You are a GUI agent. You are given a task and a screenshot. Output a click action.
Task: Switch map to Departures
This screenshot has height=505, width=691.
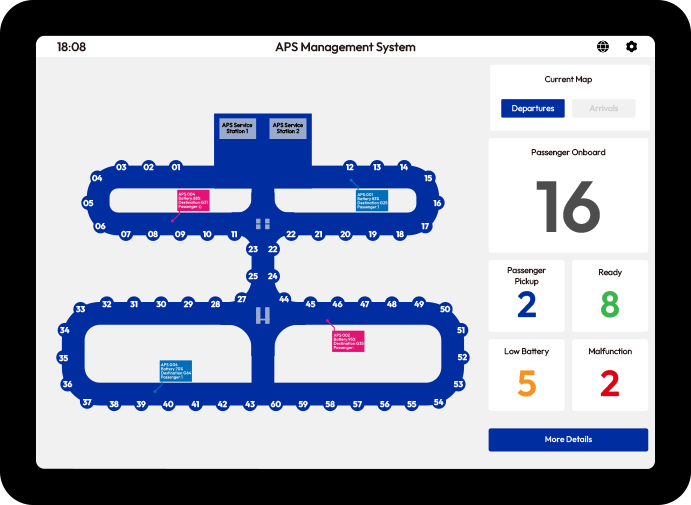click(x=533, y=108)
